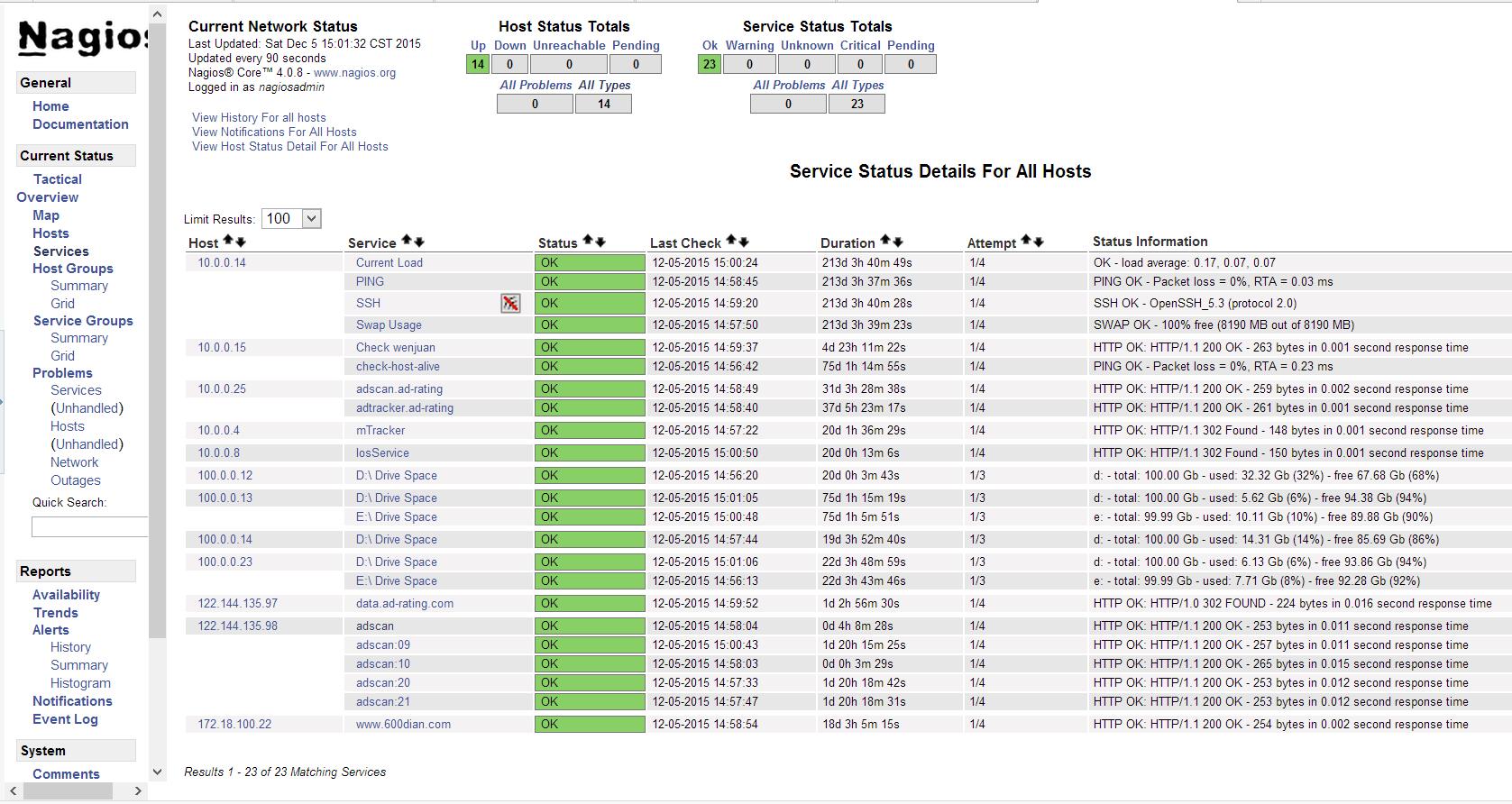Image resolution: width=1512 pixels, height=804 pixels.
Task: Sort Status column ascending arrow
Action: [588, 241]
